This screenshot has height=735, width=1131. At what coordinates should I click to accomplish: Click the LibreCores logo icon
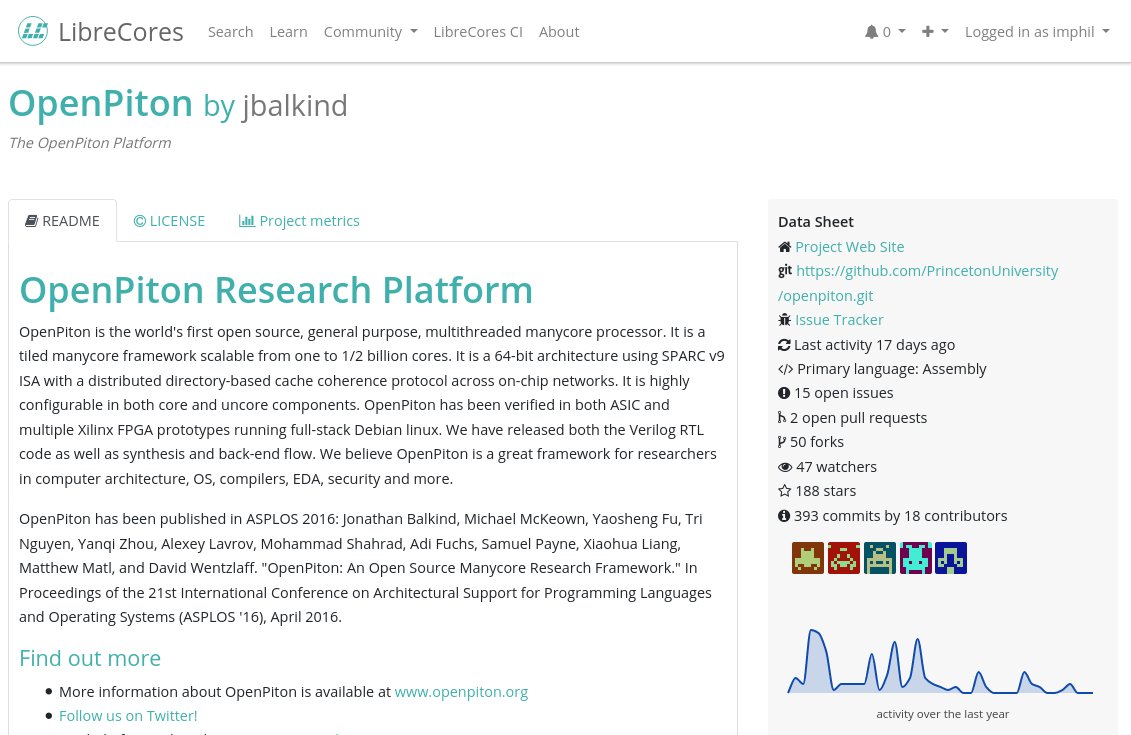pyautogui.click(x=32, y=31)
